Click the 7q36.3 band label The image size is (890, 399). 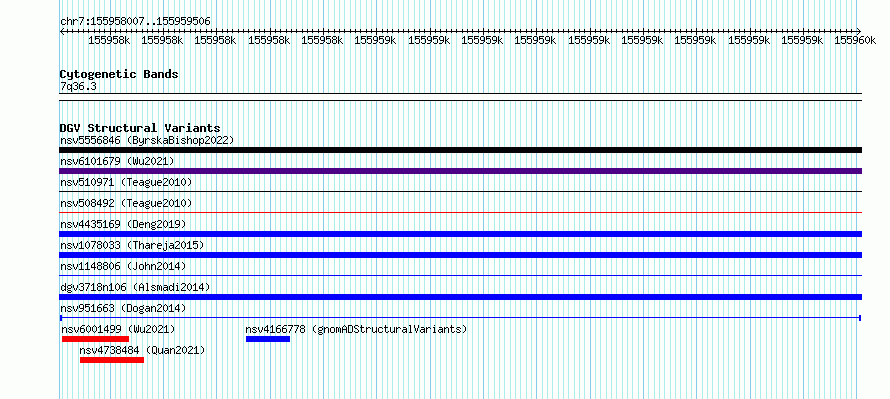[x=78, y=87]
